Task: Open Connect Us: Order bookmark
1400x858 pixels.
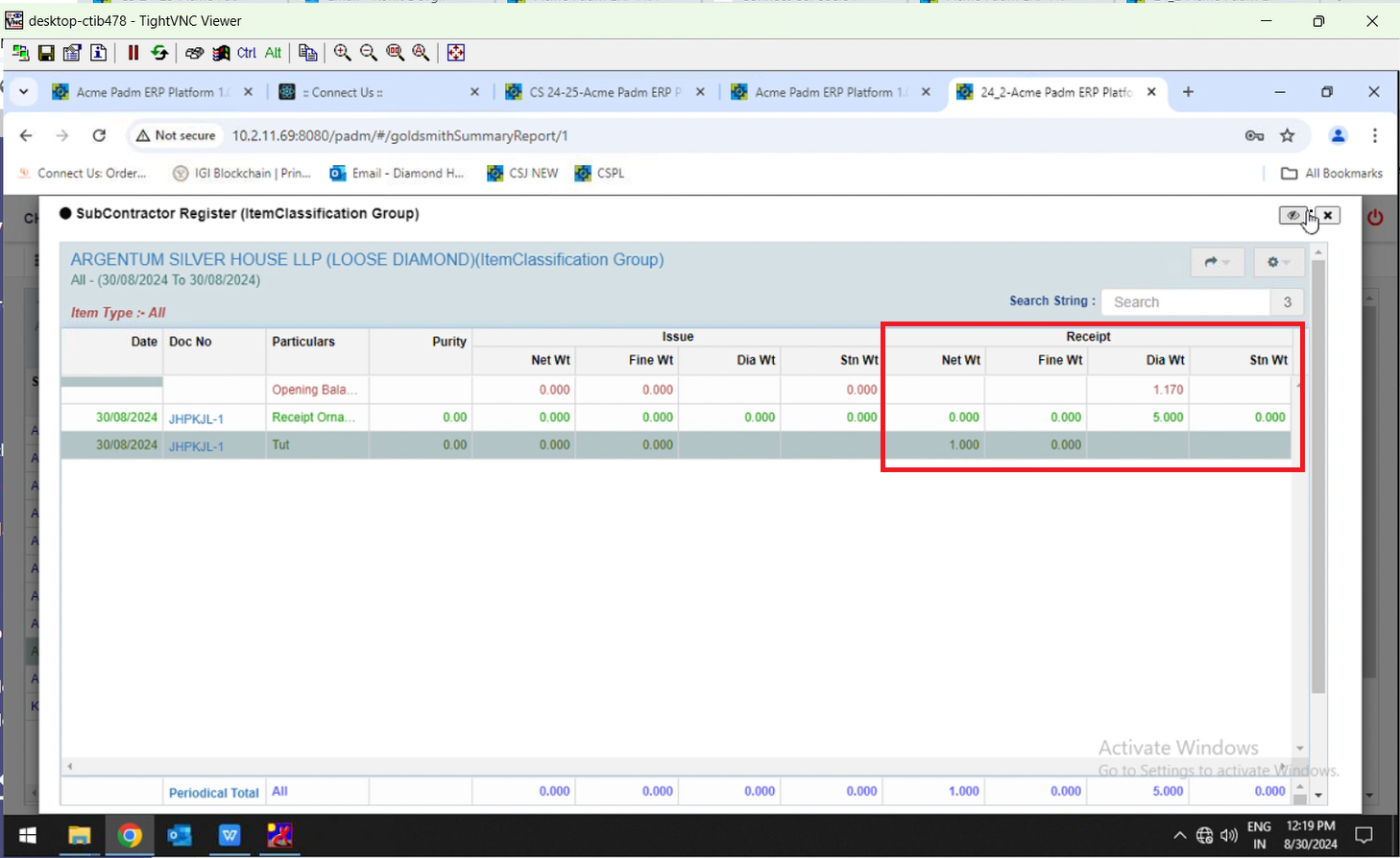Action: [x=83, y=173]
